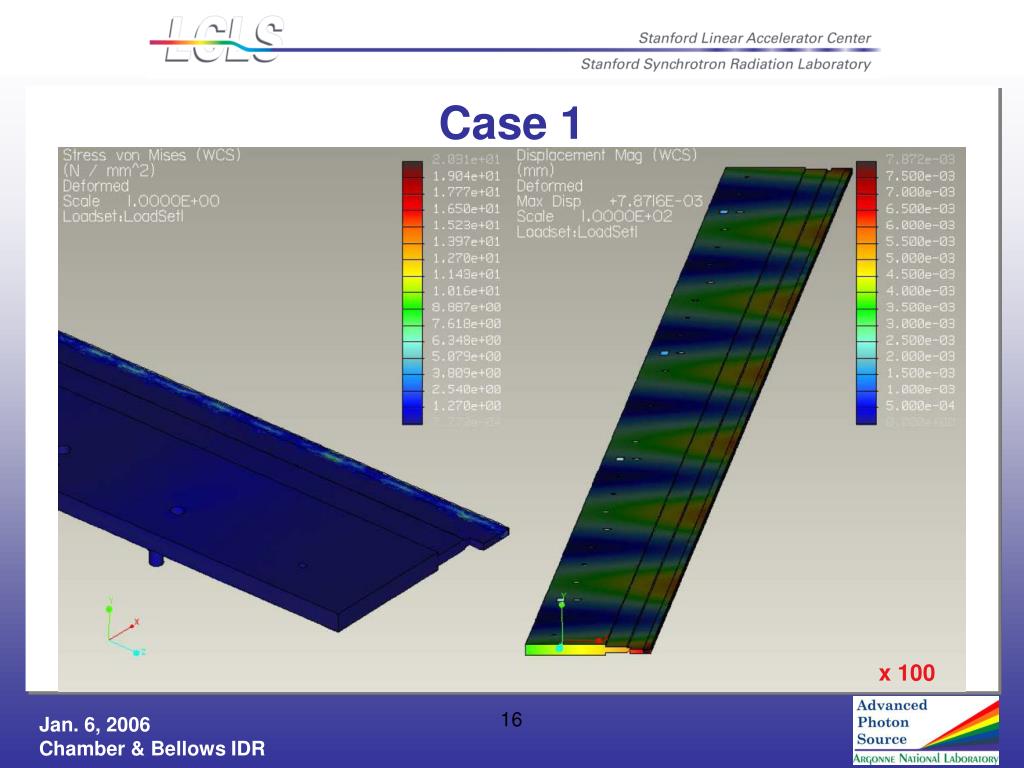Click the displacement legend value 3.000e-03
The width and height of the screenshot is (1024, 768).
click(920, 324)
